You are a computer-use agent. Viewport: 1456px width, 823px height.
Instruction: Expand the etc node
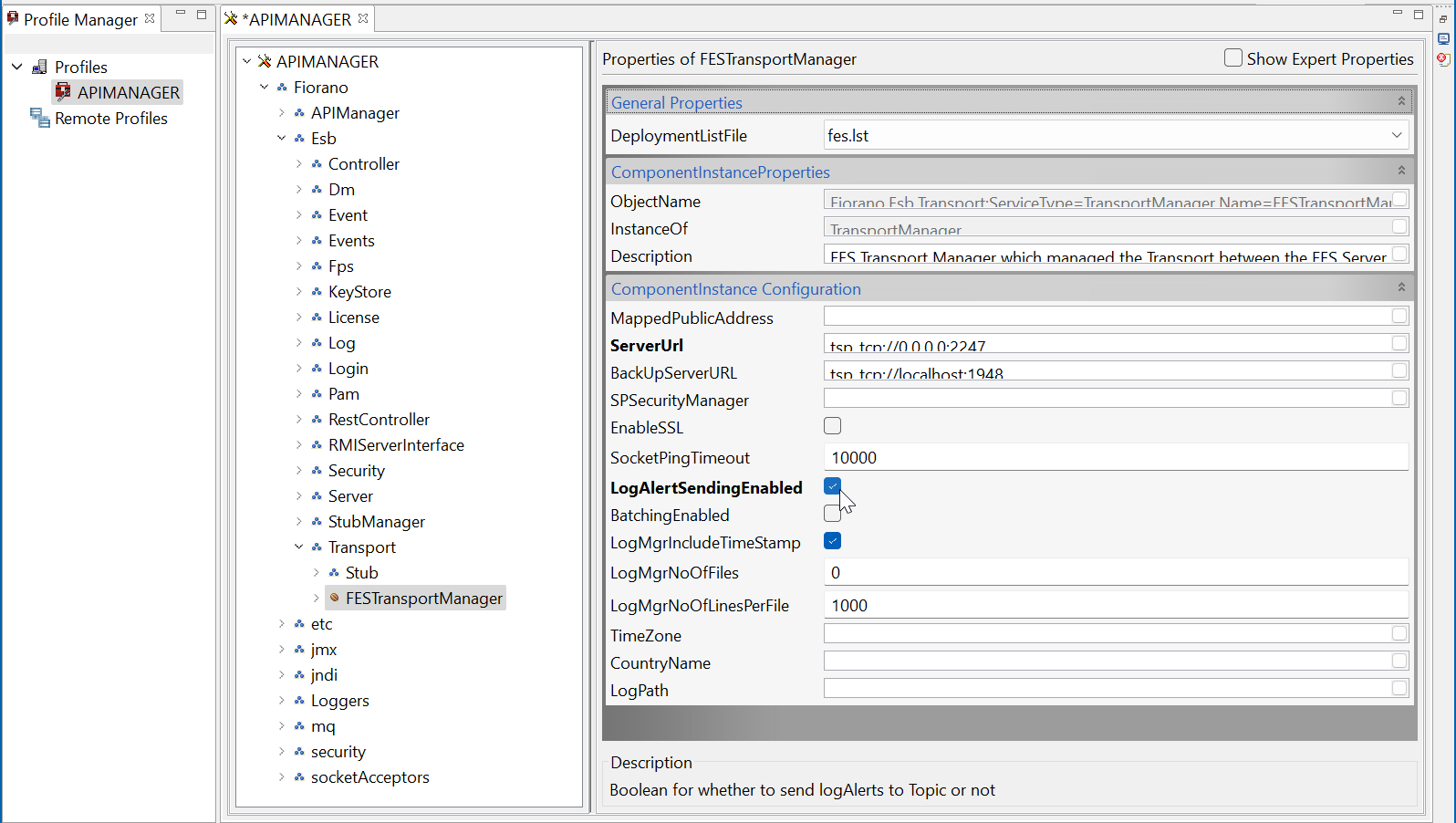coord(281,624)
